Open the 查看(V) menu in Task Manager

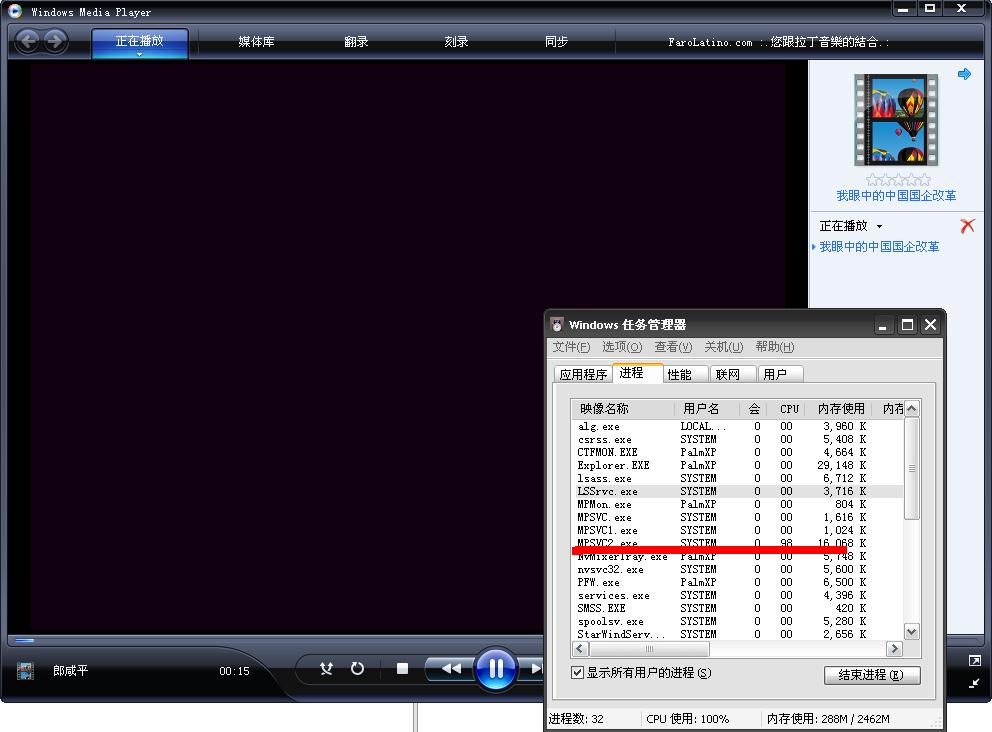673,347
